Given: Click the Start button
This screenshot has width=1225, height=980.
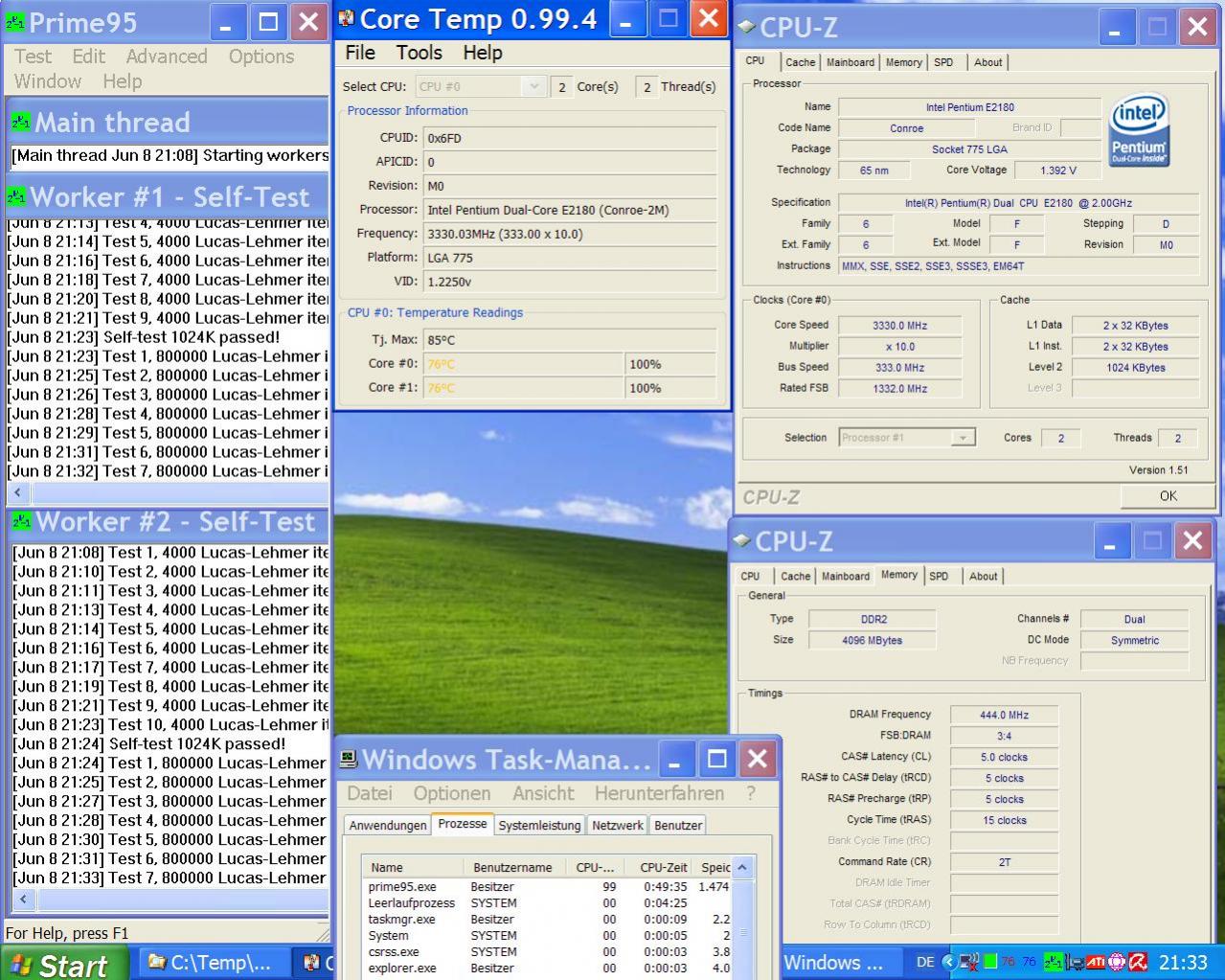Looking at the screenshot, I should pos(63,964).
